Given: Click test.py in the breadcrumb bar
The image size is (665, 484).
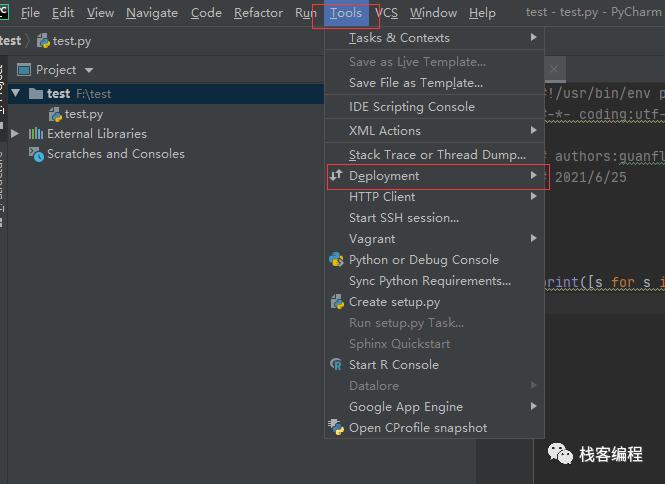Looking at the screenshot, I should point(72,41).
